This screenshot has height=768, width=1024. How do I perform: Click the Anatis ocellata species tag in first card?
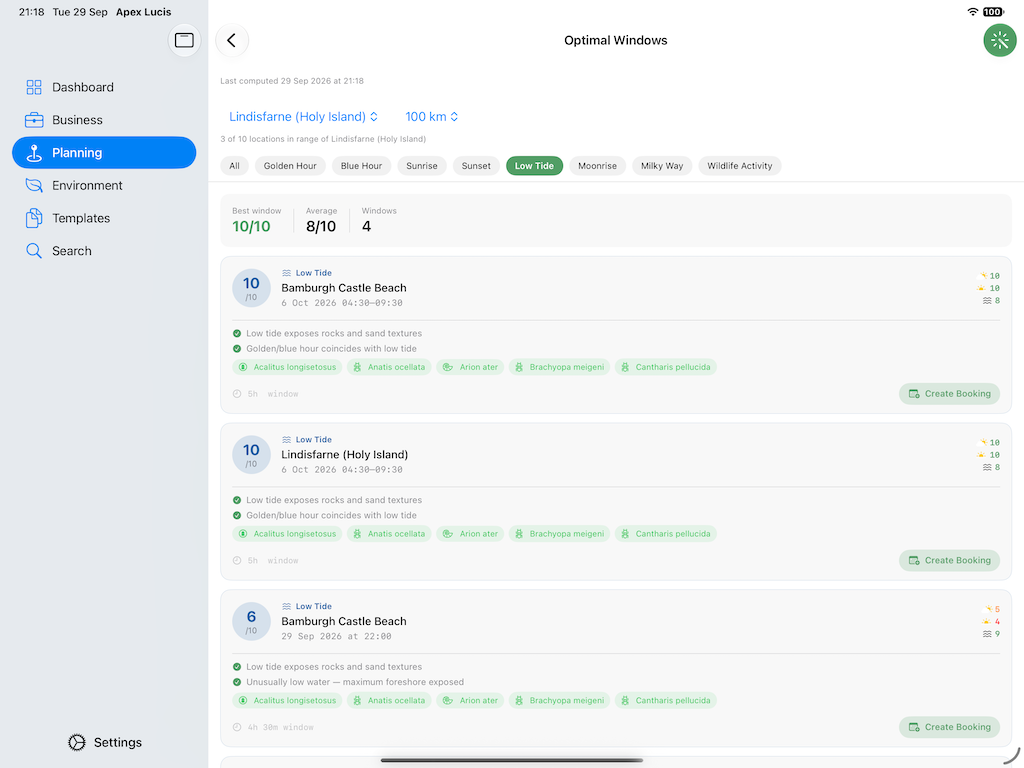tap(389, 367)
